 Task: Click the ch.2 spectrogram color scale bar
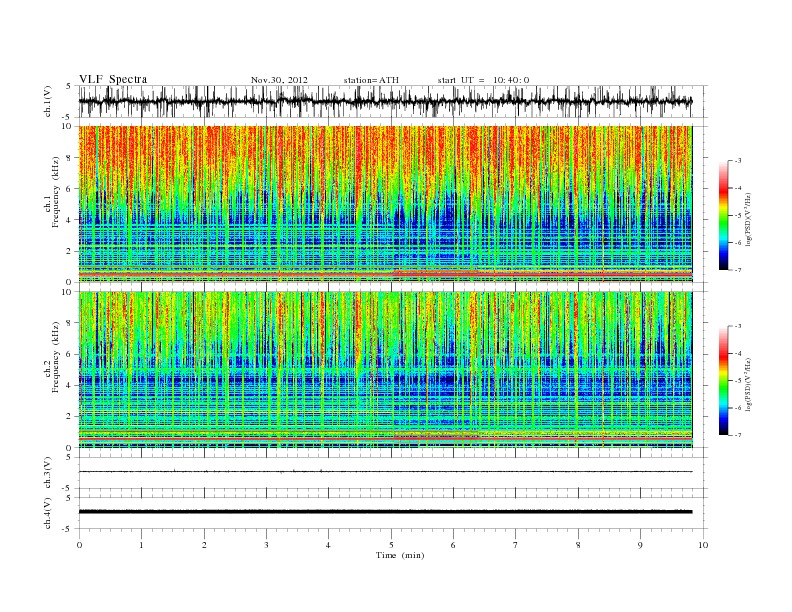(x=723, y=381)
